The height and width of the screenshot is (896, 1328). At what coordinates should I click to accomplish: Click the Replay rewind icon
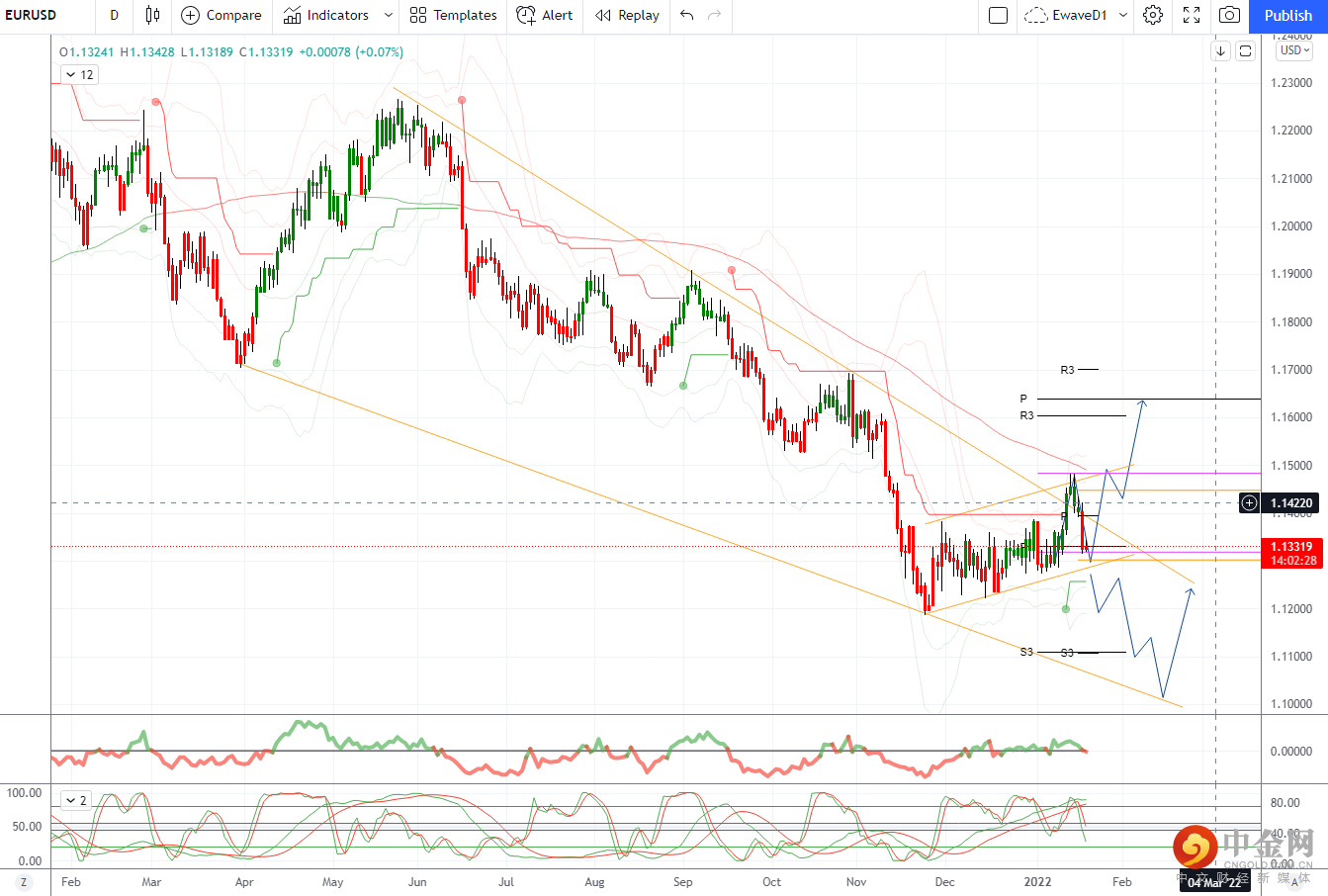[603, 15]
